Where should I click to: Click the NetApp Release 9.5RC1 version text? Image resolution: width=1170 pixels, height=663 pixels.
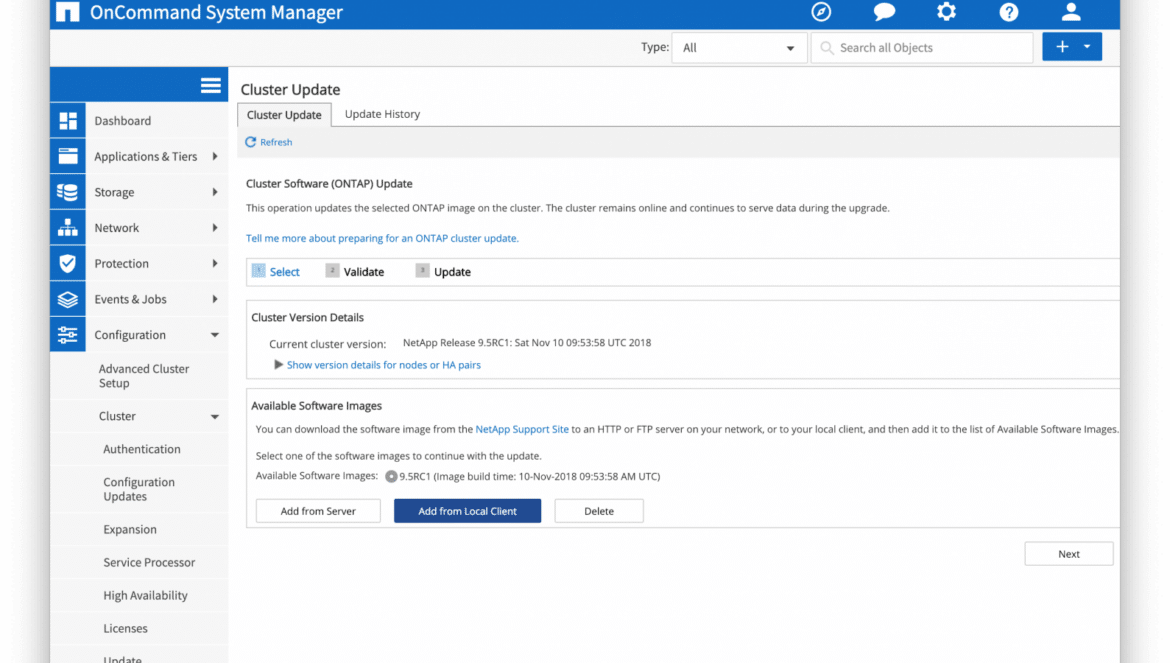(527, 343)
